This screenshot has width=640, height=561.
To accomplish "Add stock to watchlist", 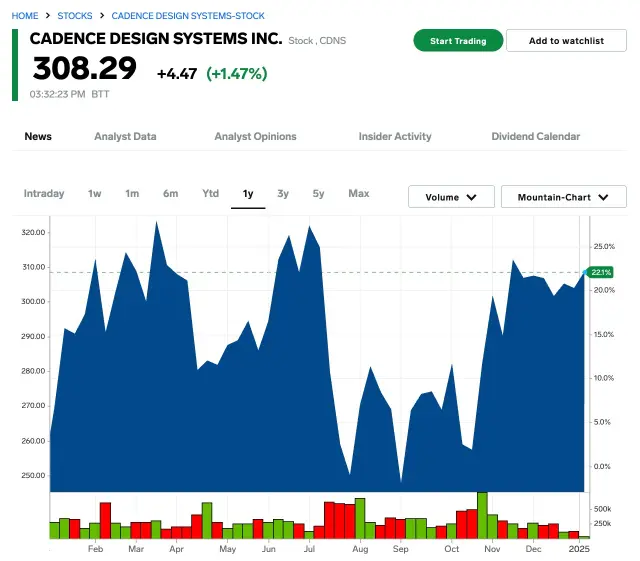I will pyautogui.click(x=566, y=41).
